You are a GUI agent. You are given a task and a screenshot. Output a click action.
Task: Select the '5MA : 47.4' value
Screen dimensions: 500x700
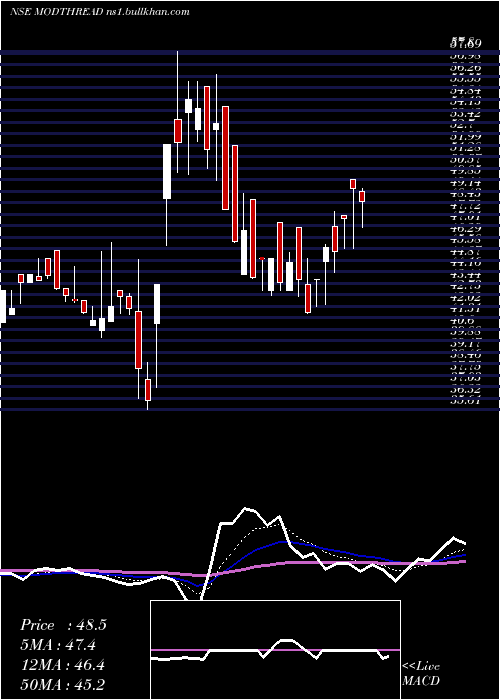pos(58,645)
